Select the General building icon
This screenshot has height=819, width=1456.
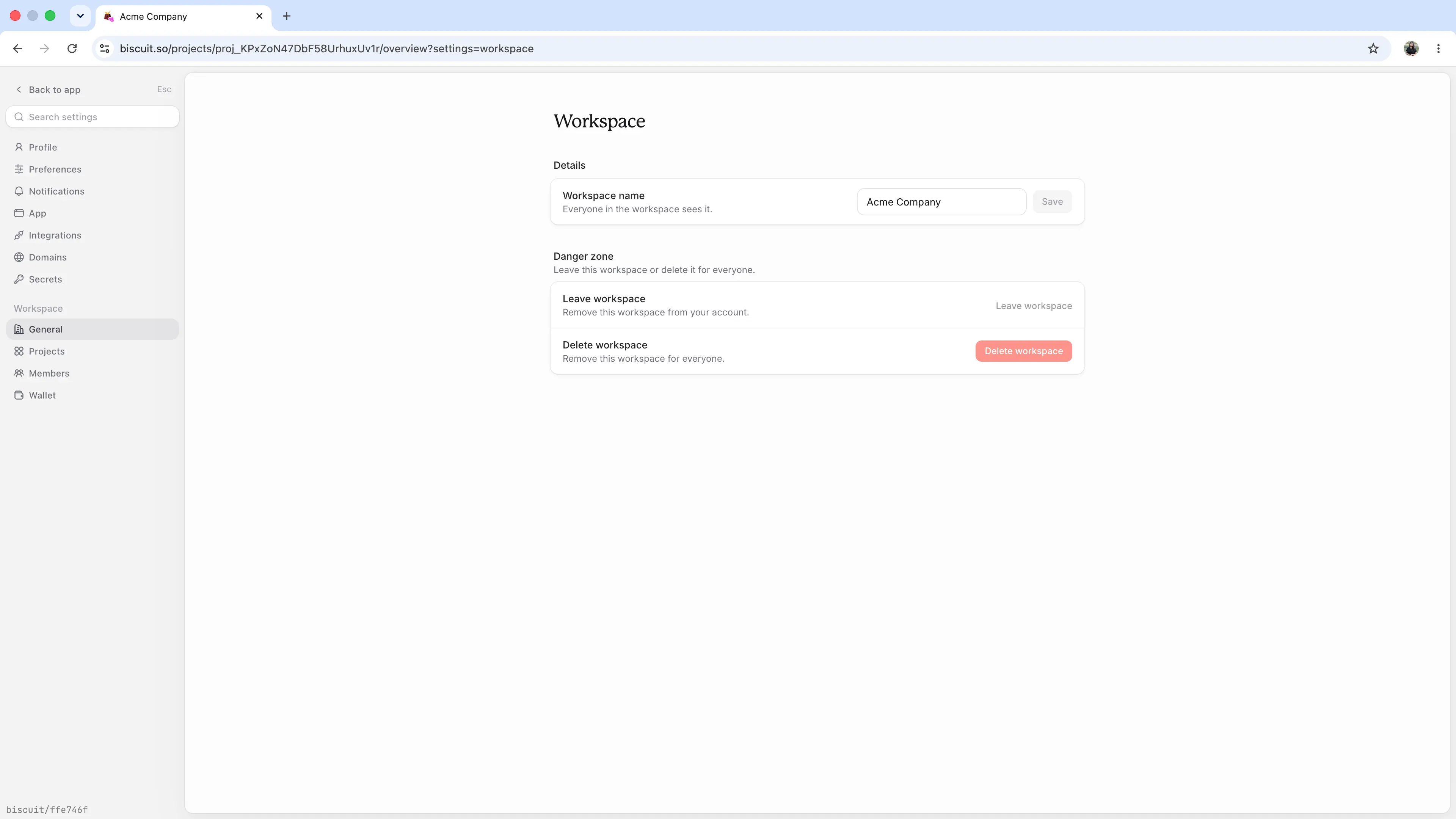tap(19, 329)
